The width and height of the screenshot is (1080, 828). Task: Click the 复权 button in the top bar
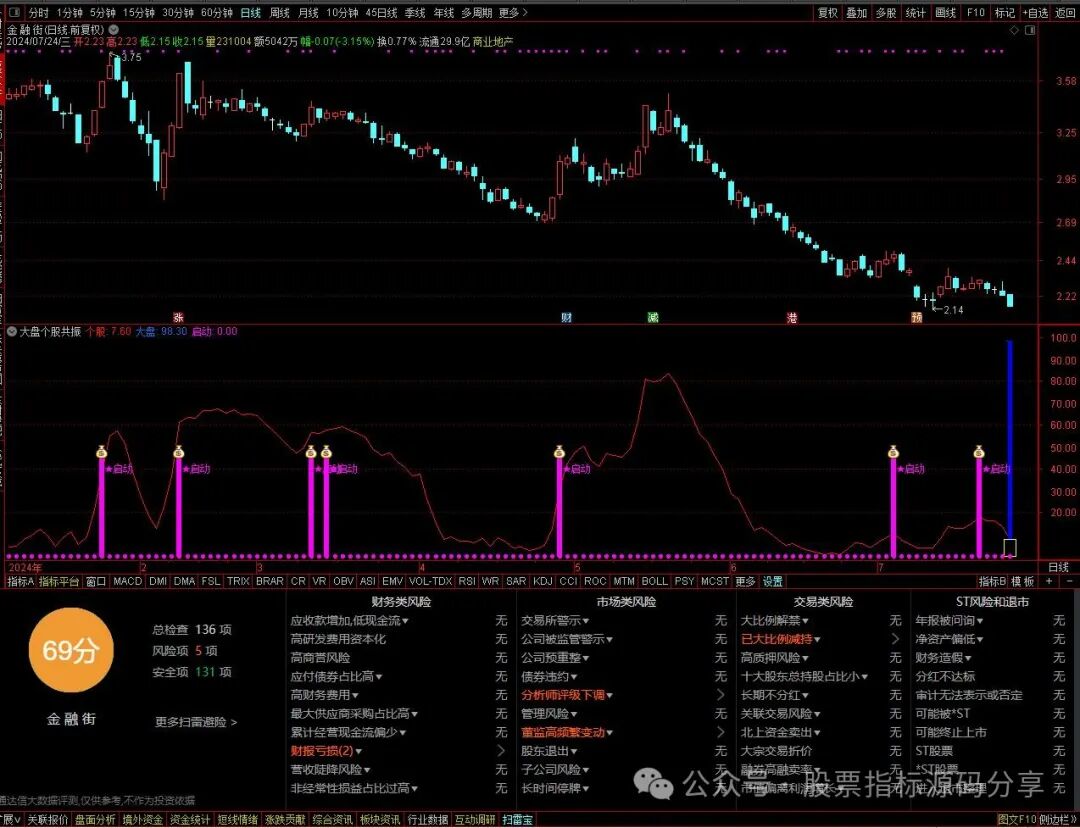click(x=827, y=12)
